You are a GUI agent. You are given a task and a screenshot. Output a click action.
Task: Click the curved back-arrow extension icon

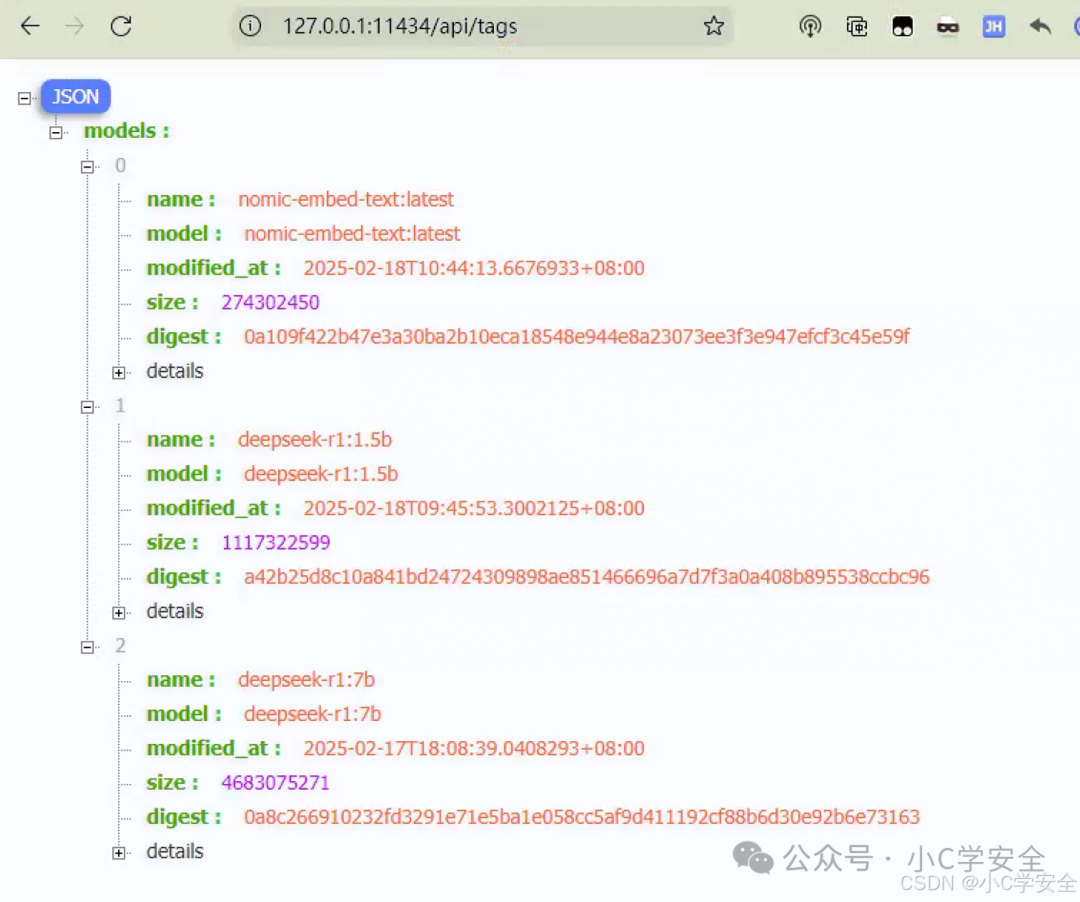(x=1040, y=26)
